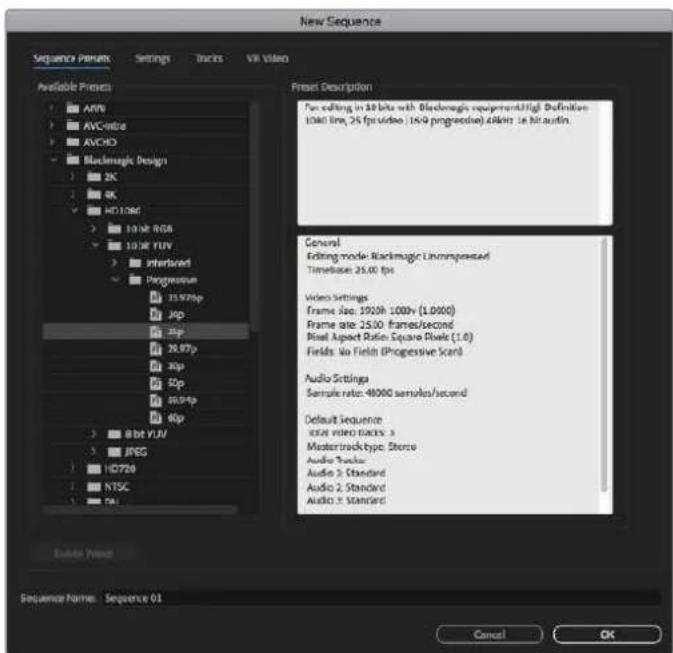Click the 59.94p preset file icon
The height and width of the screenshot is (653, 673).
[155, 400]
